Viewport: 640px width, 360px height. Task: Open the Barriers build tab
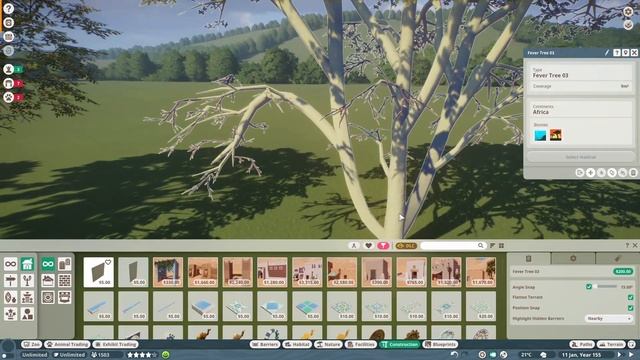tap(265, 344)
